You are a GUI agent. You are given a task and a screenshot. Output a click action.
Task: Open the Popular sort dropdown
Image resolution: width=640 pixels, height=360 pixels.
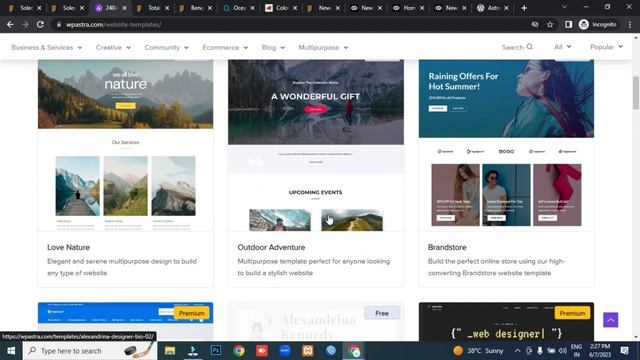(x=607, y=47)
